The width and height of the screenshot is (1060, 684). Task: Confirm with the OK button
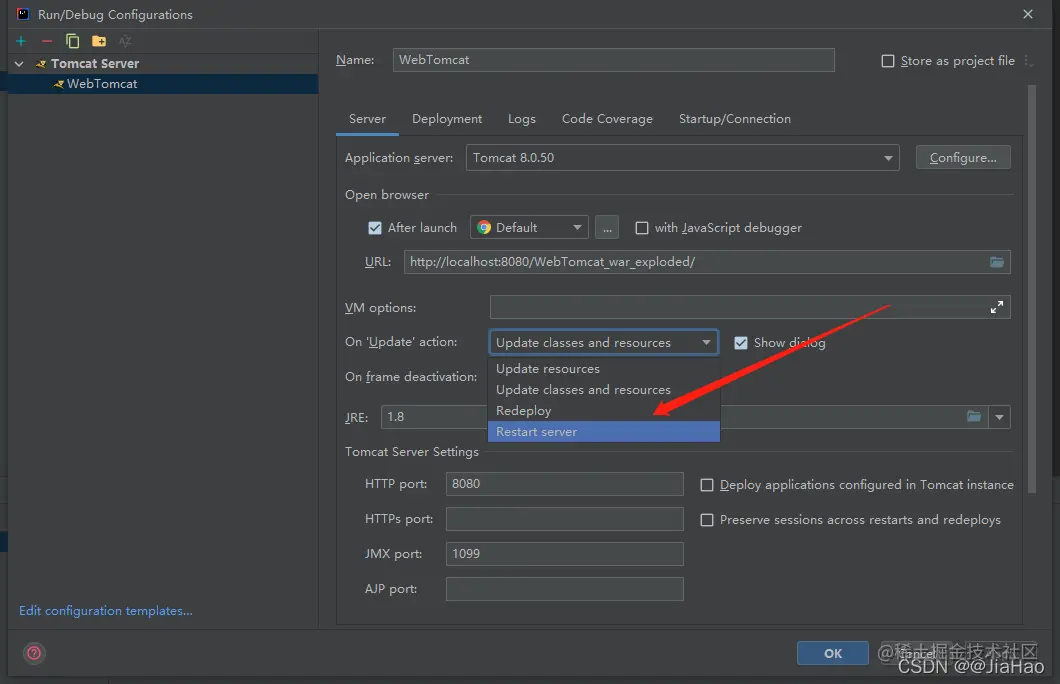(833, 654)
